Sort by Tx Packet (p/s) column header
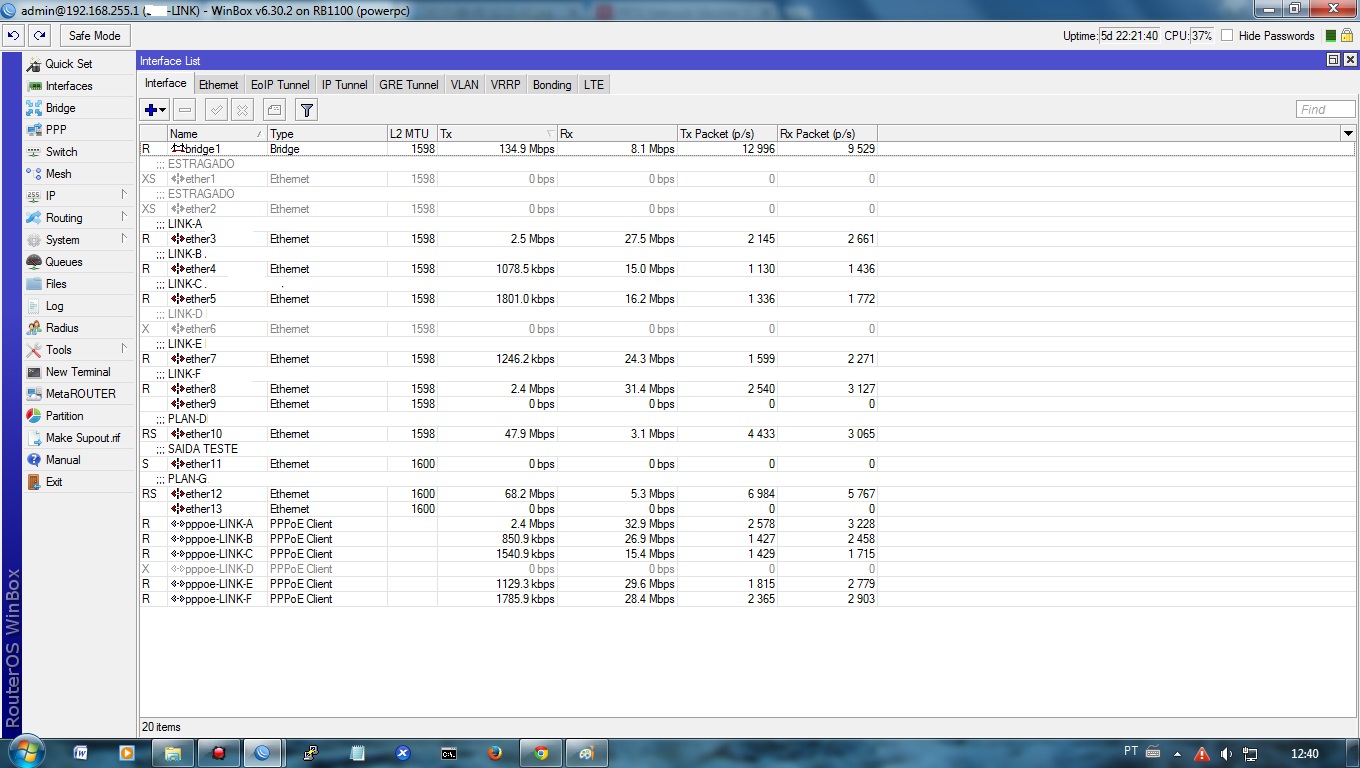 pos(727,134)
